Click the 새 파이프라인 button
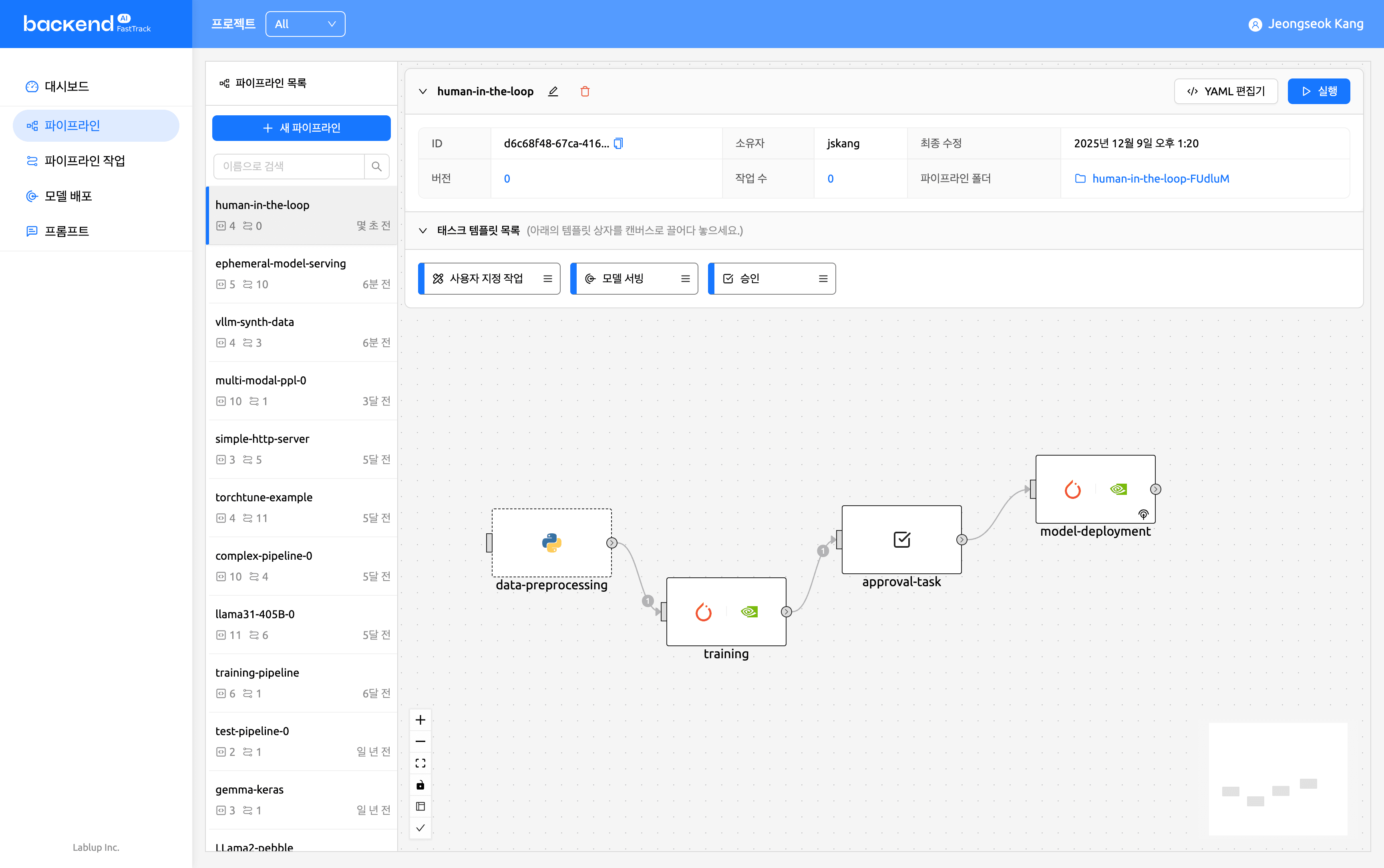This screenshot has width=1384, height=868. click(x=302, y=128)
